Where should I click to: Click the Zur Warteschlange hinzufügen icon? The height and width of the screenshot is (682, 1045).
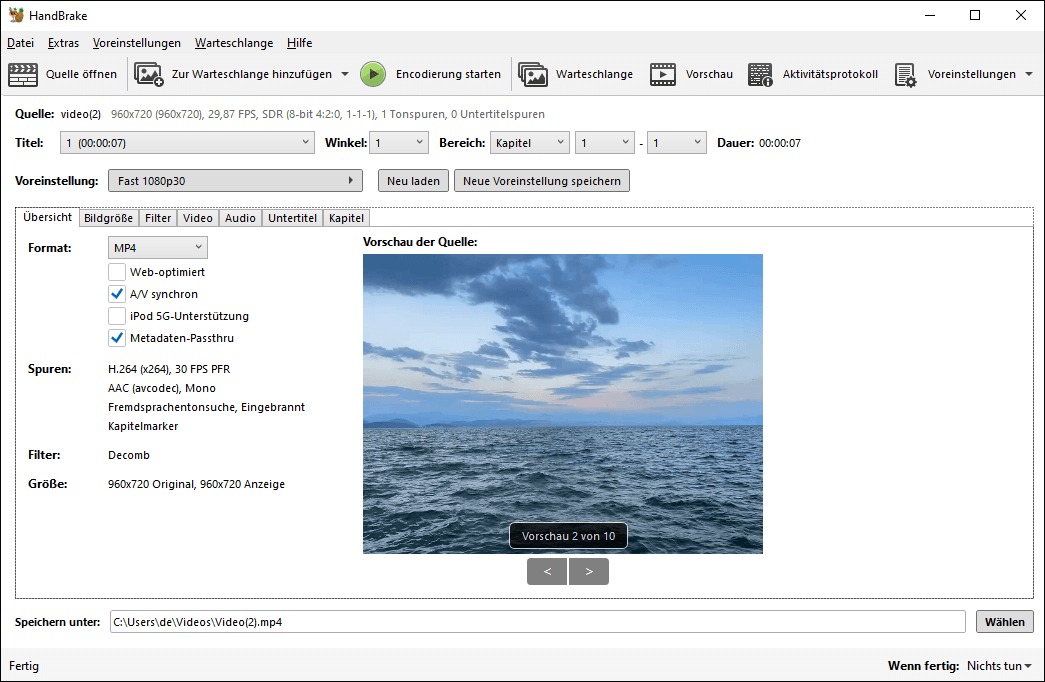(149, 74)
